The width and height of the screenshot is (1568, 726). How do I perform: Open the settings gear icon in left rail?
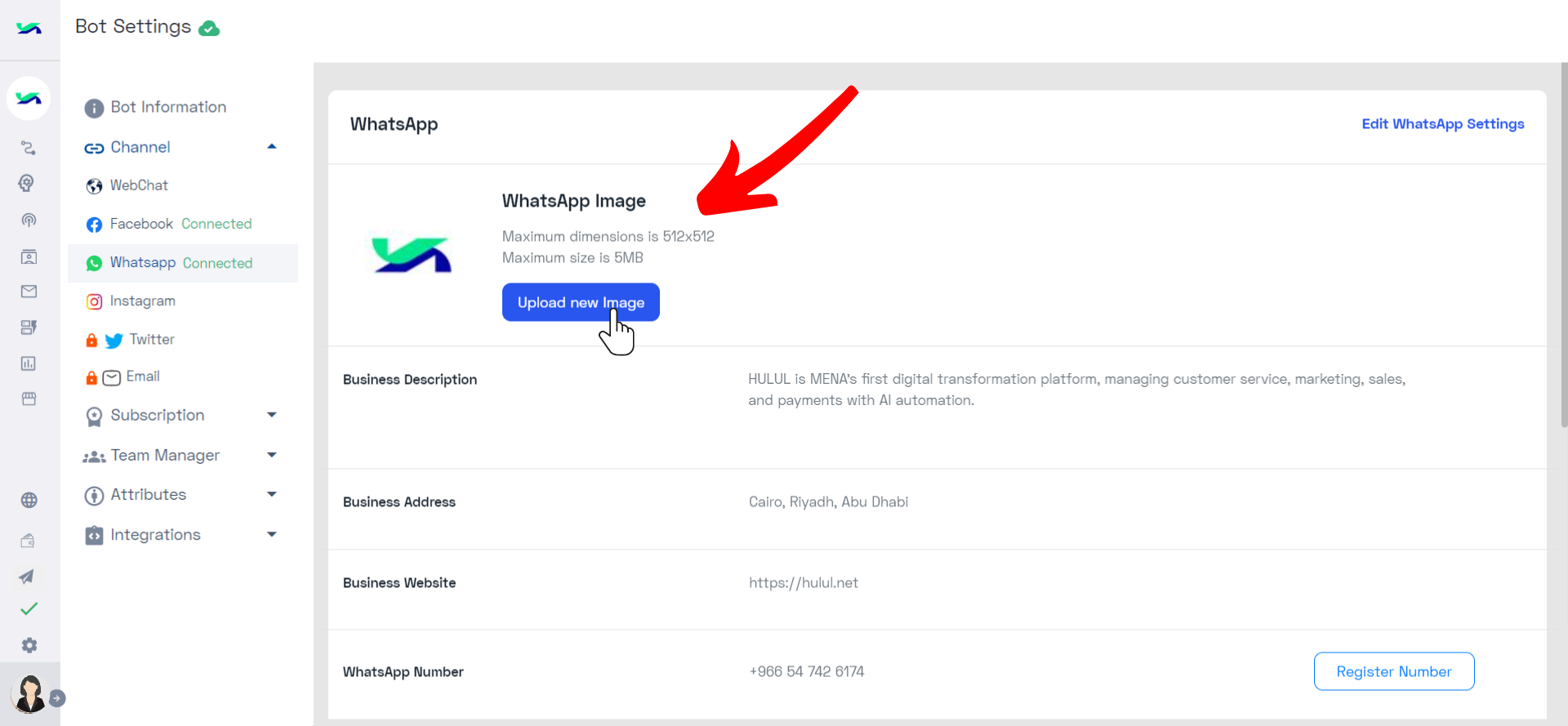(x=29, y=645)
